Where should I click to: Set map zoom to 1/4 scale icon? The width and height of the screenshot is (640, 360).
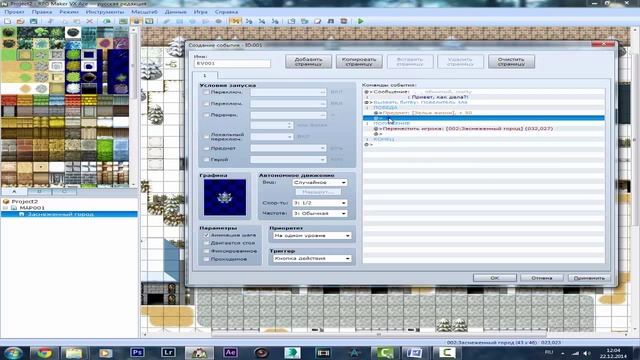[x=262, y=21]
